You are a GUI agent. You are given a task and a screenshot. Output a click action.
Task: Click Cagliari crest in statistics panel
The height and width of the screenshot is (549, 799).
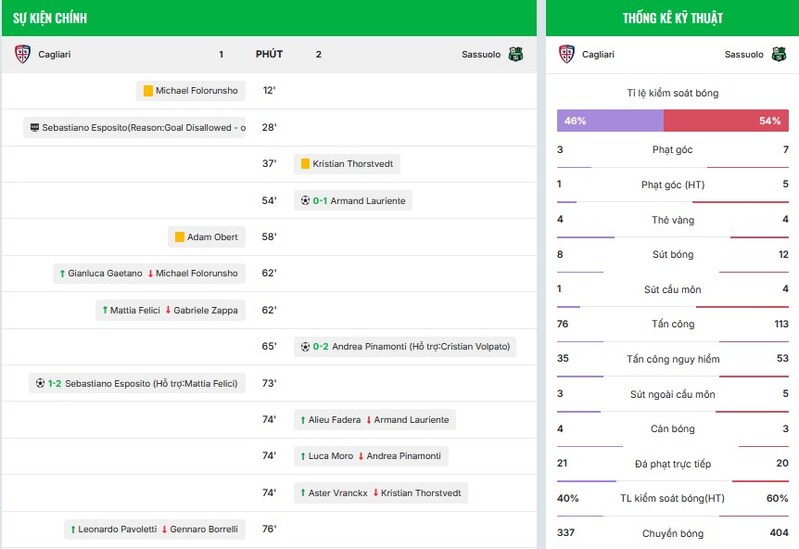click(566, 54)
